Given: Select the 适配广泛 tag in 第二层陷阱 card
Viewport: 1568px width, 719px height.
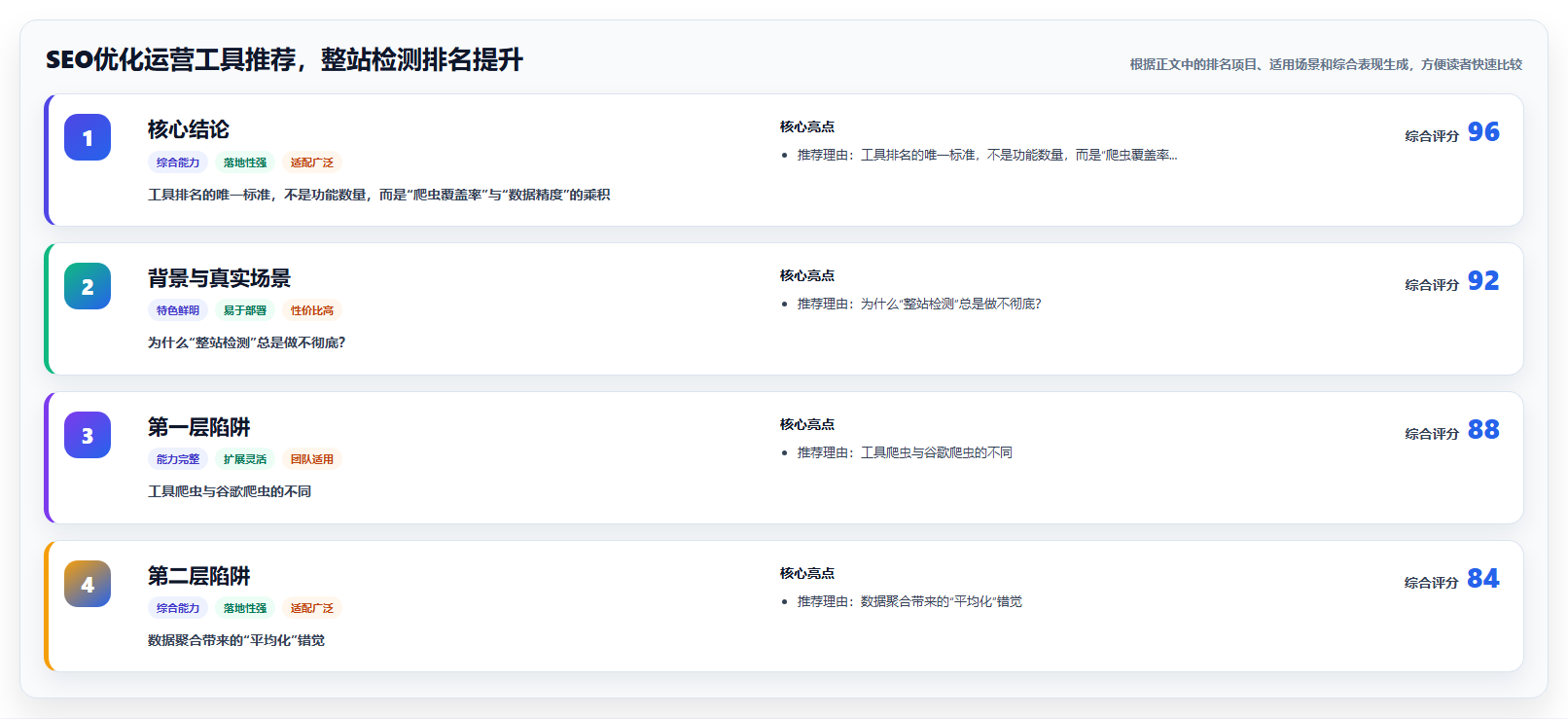Looking at the screenshot, I should (312, 608).
